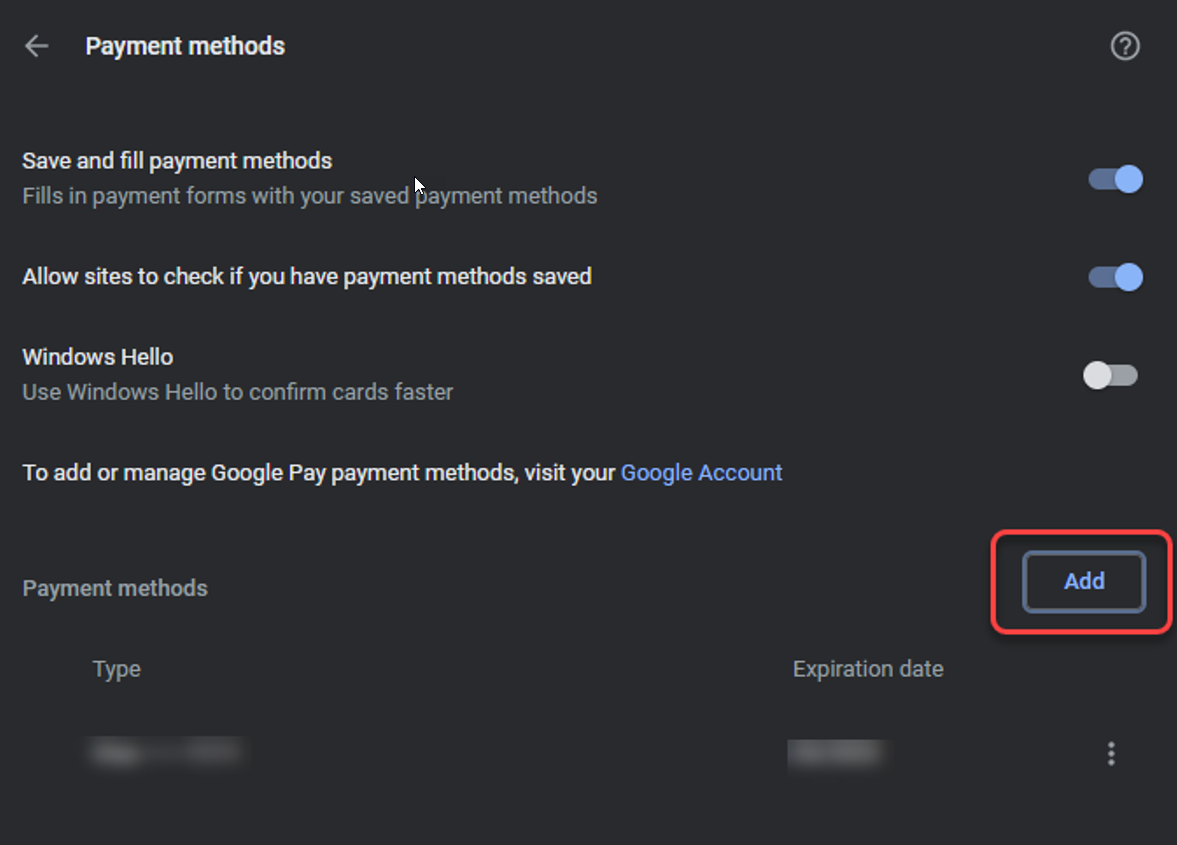This screenshot has height=845, width=1177.
Task: Click the Fills in payment forms description
Action: coord(309,196)
